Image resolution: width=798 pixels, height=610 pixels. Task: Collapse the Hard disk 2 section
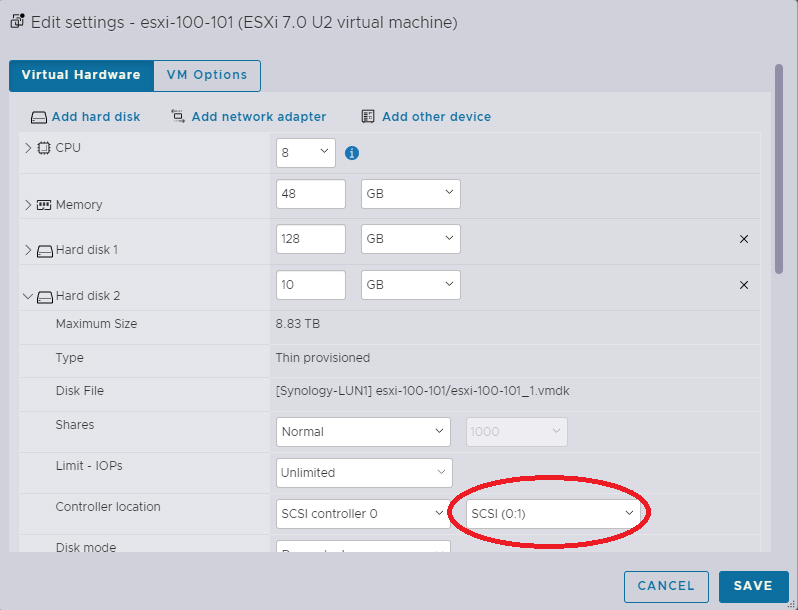[x=28, y=297]
